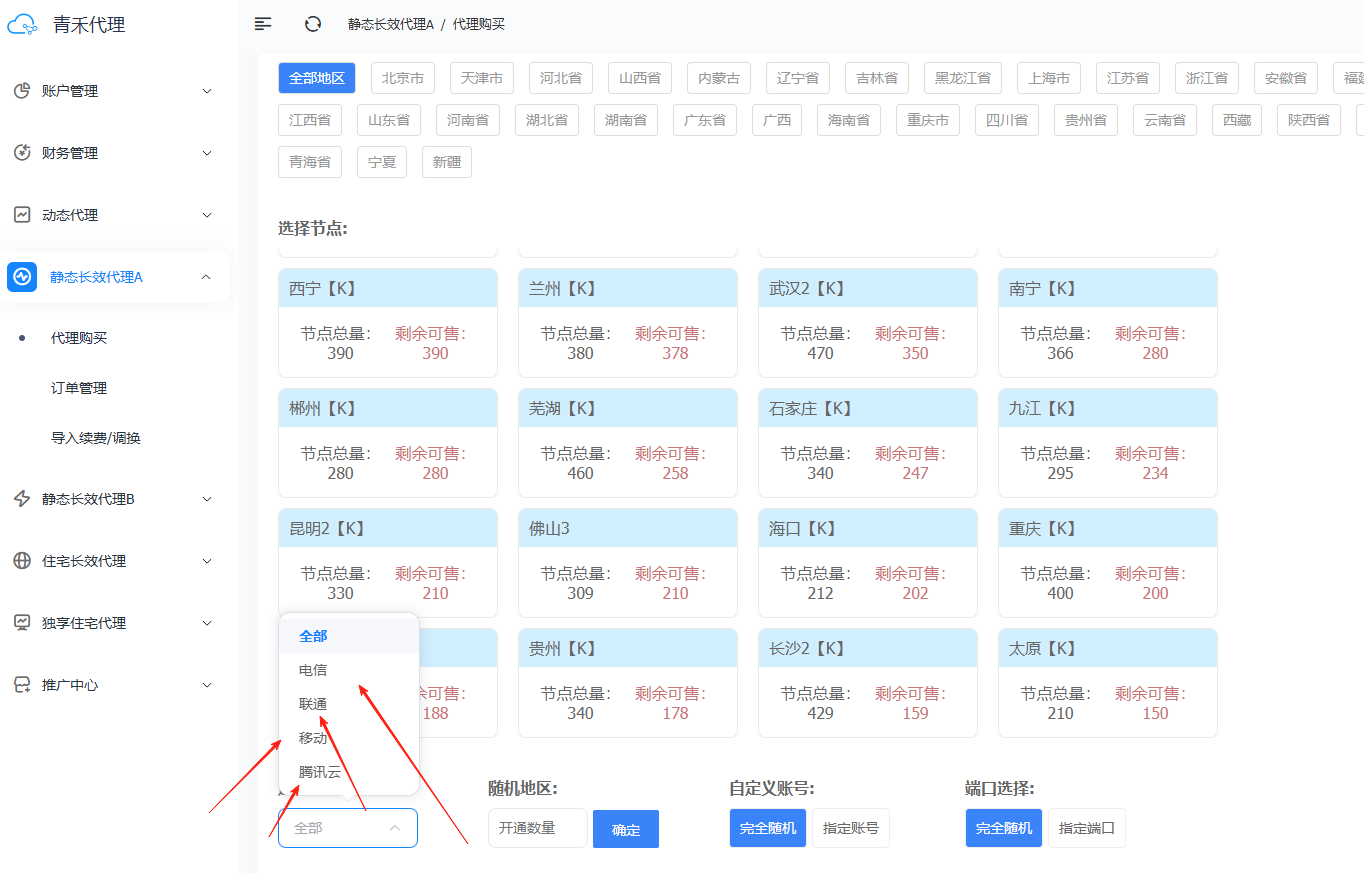This screenshot has width=1364, height=873.
Task: Click the 住宅长效代理 globe icon
Action: [22, 561]
